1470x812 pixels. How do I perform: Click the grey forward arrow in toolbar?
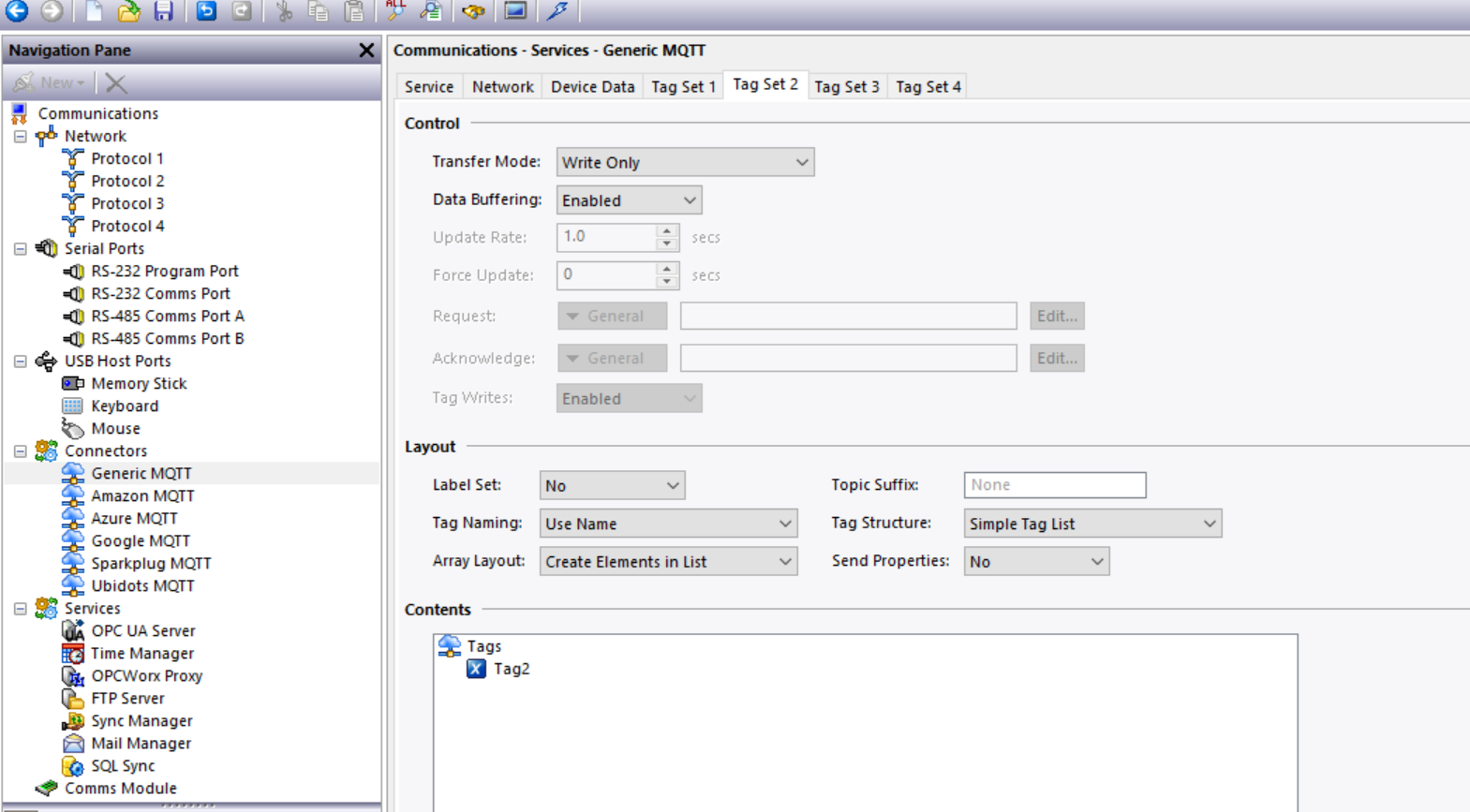coord(52,10)
